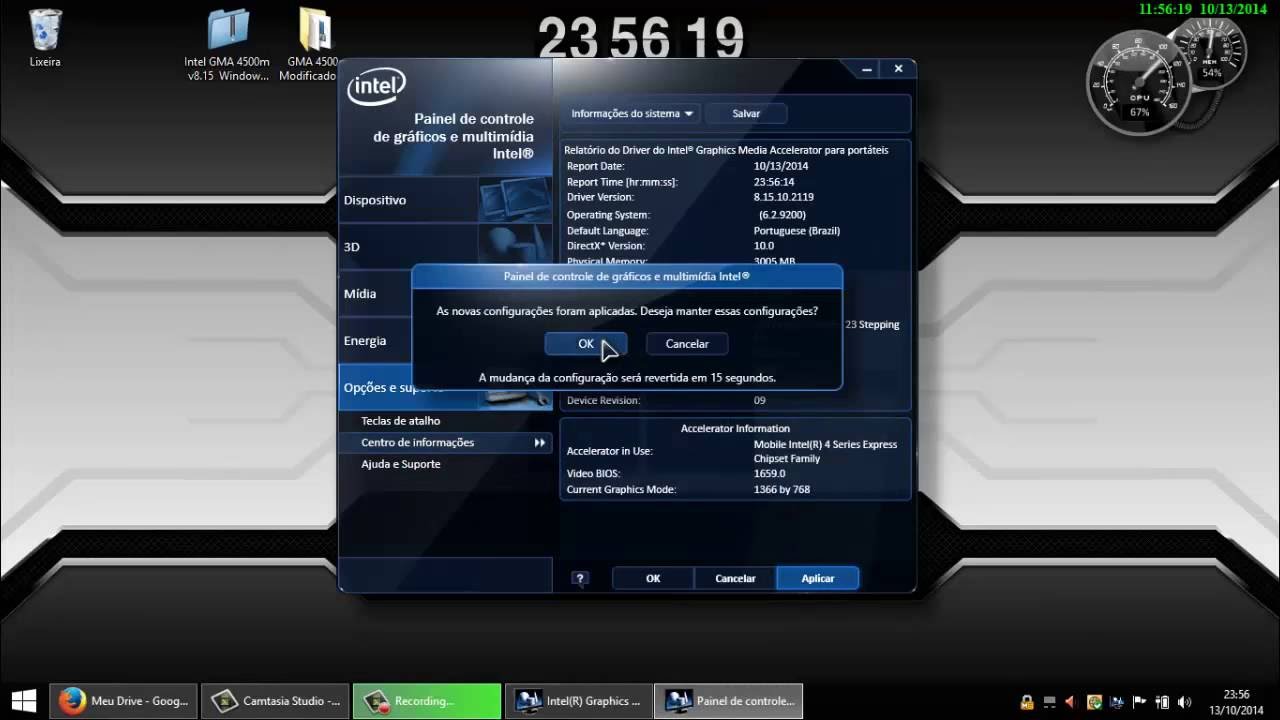The width and height of the screenshot is (1280, 720).
Task: Click the Report Time value 23:56:14
Action: click(774, 182)
